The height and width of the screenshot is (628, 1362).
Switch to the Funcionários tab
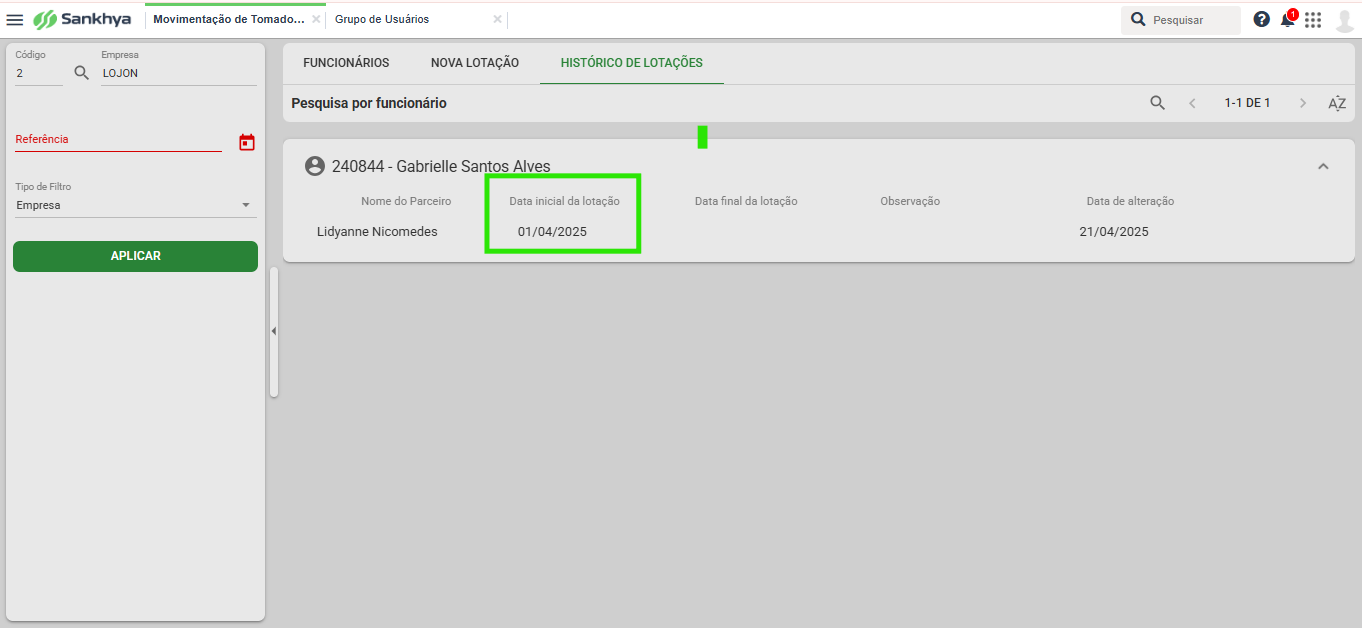[x=346, y=63]
